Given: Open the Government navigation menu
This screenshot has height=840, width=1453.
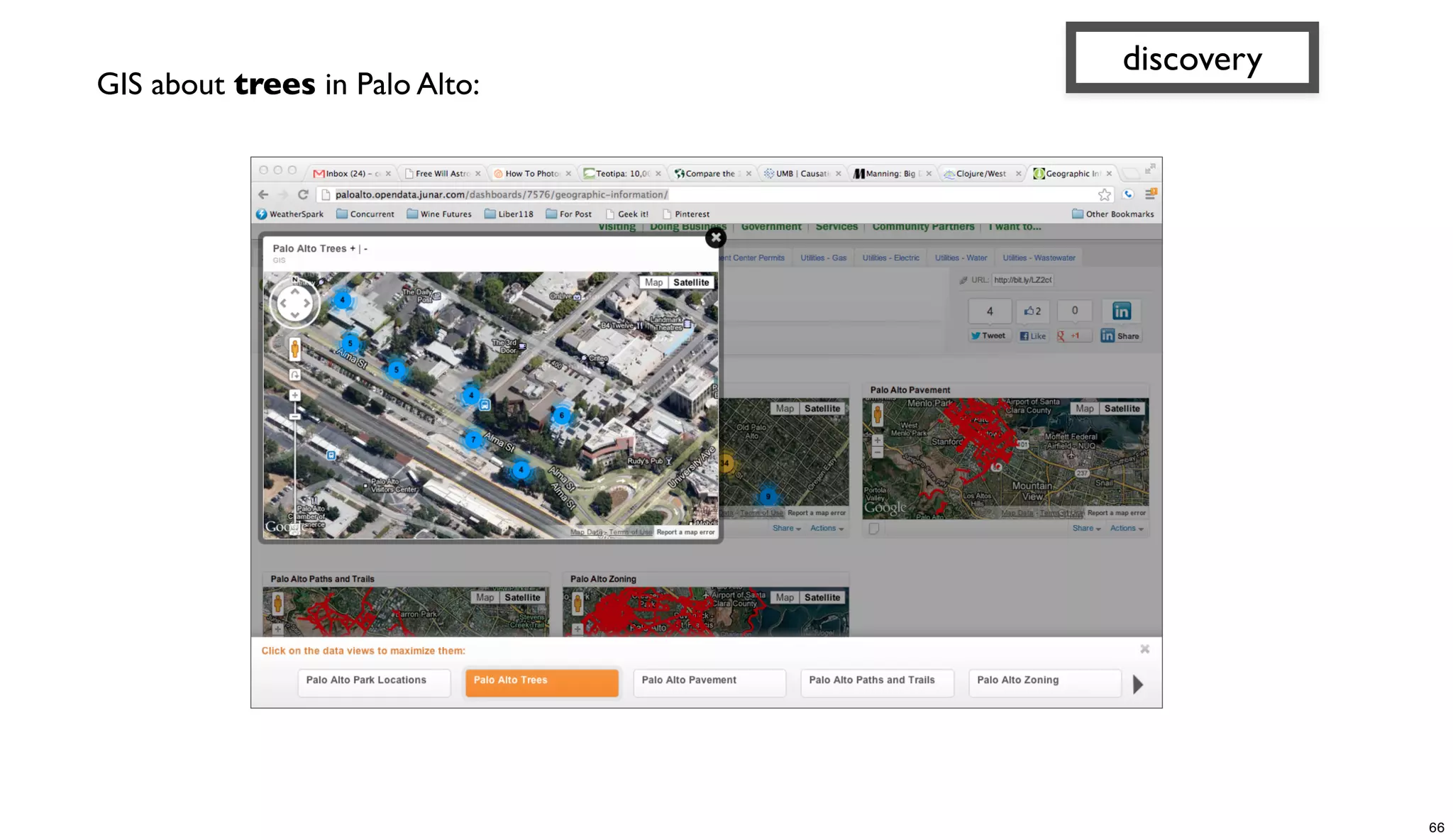Looking at the screenshot, I should [771, 227].
